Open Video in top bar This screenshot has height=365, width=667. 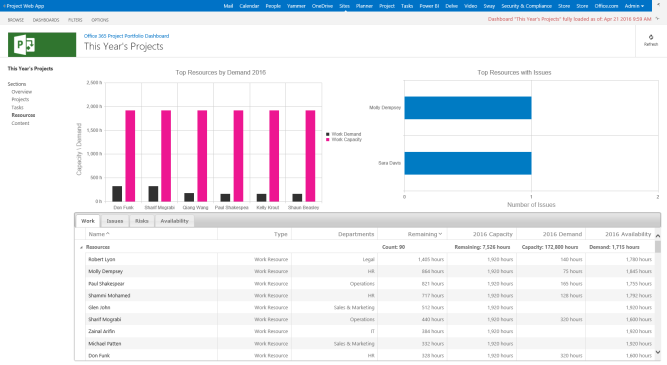click(470, 6)
